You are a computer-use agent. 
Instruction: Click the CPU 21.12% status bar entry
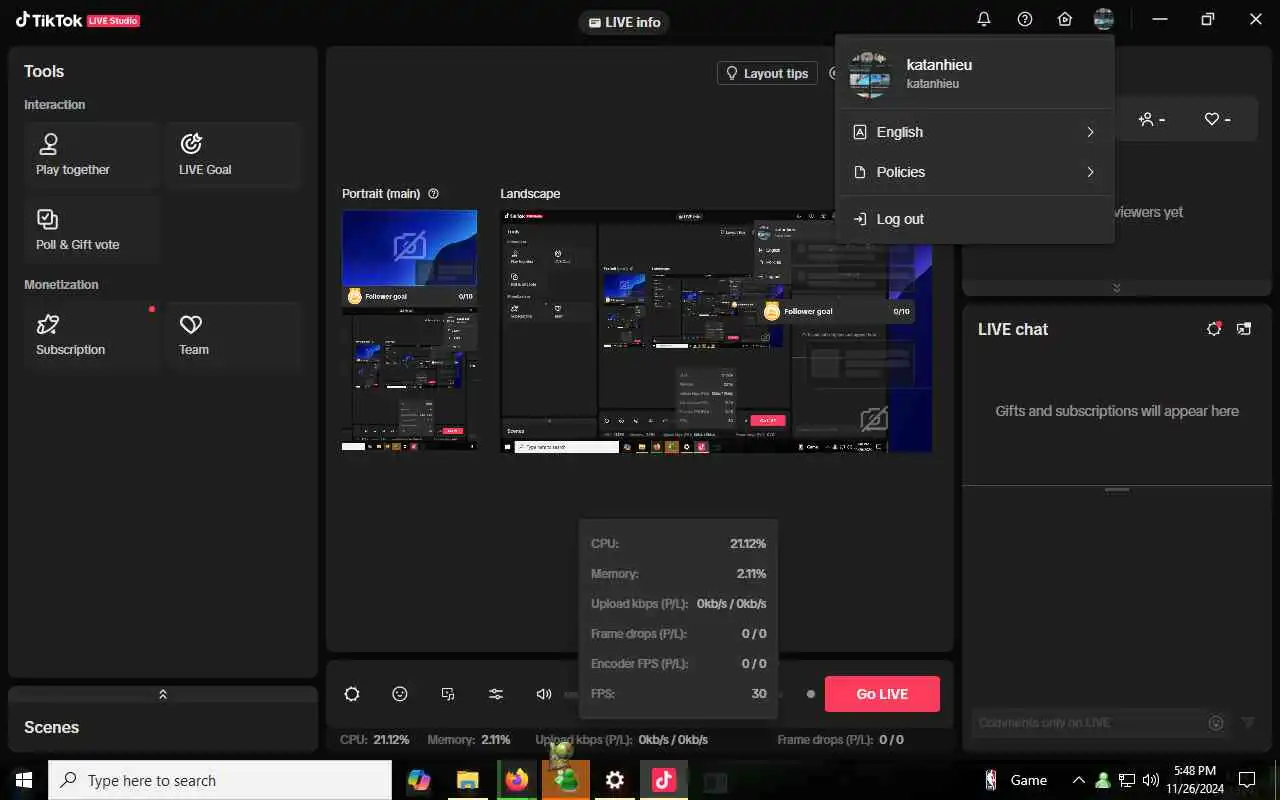(x=375, y=740)
